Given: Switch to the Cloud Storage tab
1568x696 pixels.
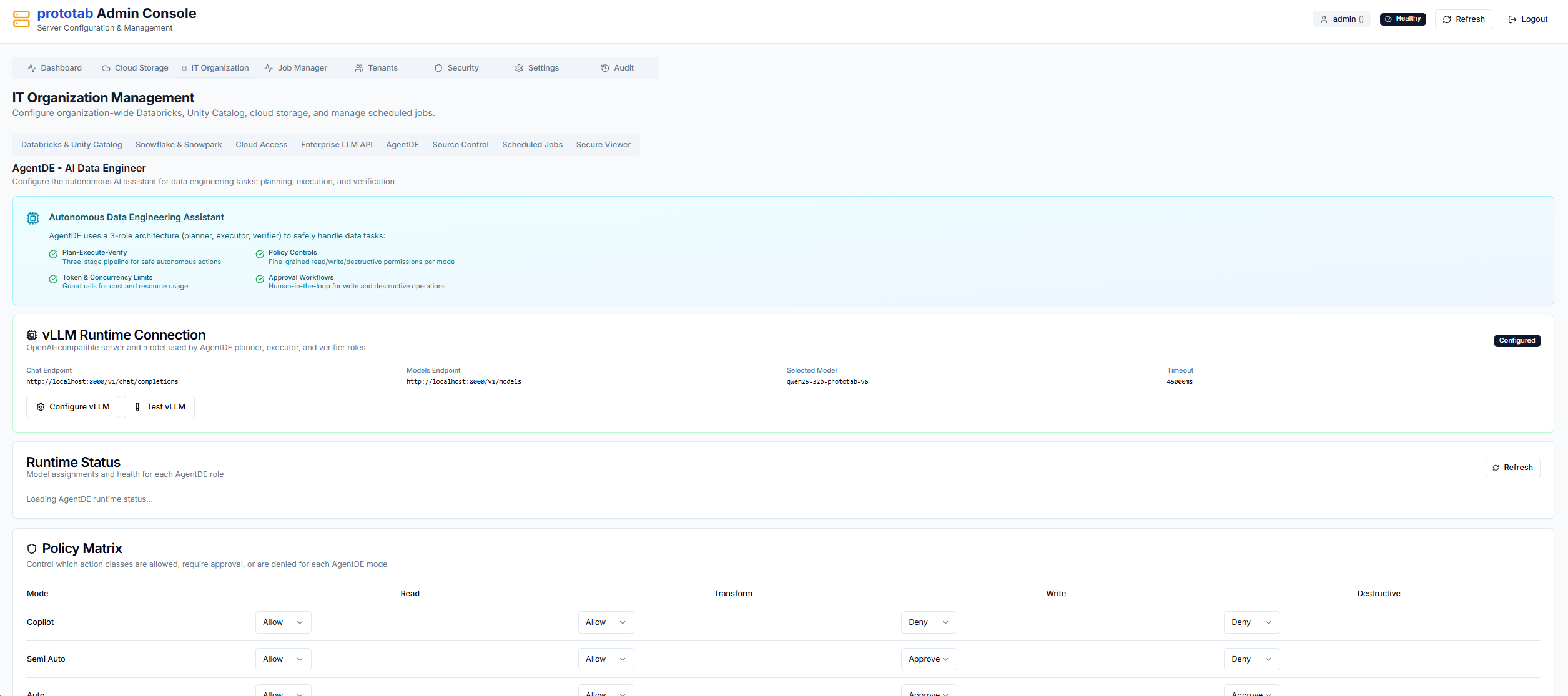Looking at the screenshot, I should [x=135, y=68].
